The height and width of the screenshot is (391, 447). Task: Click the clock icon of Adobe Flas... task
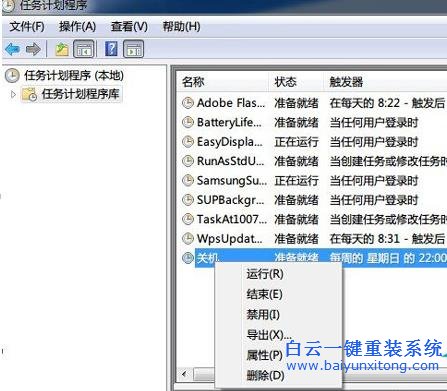188,103
